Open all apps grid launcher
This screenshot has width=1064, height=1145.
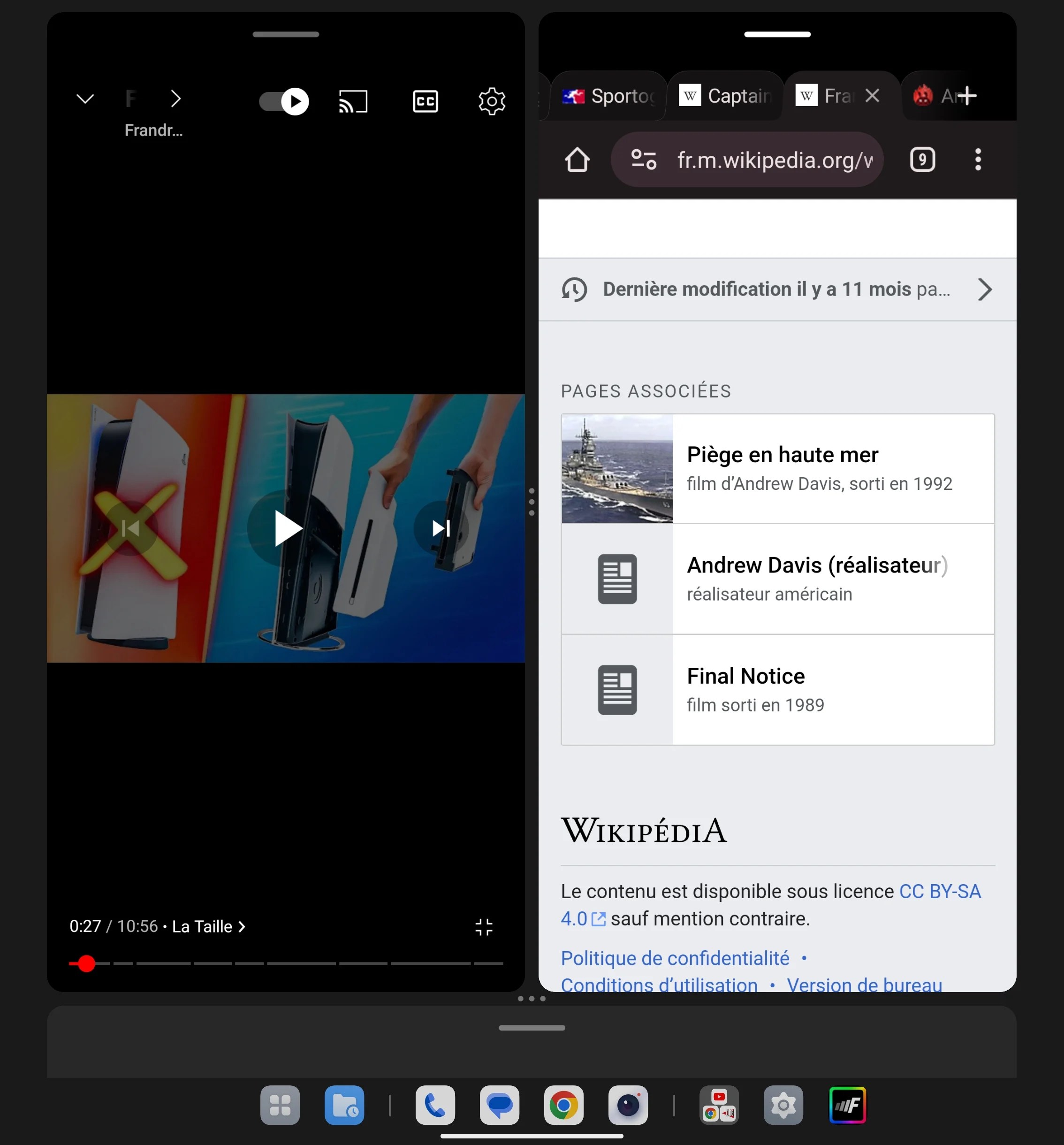[280, 1105]
